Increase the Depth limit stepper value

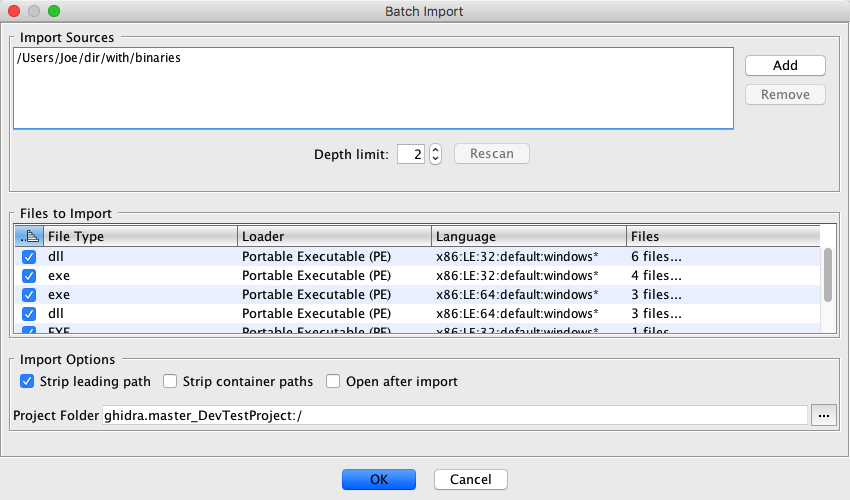tap(435, 149)
